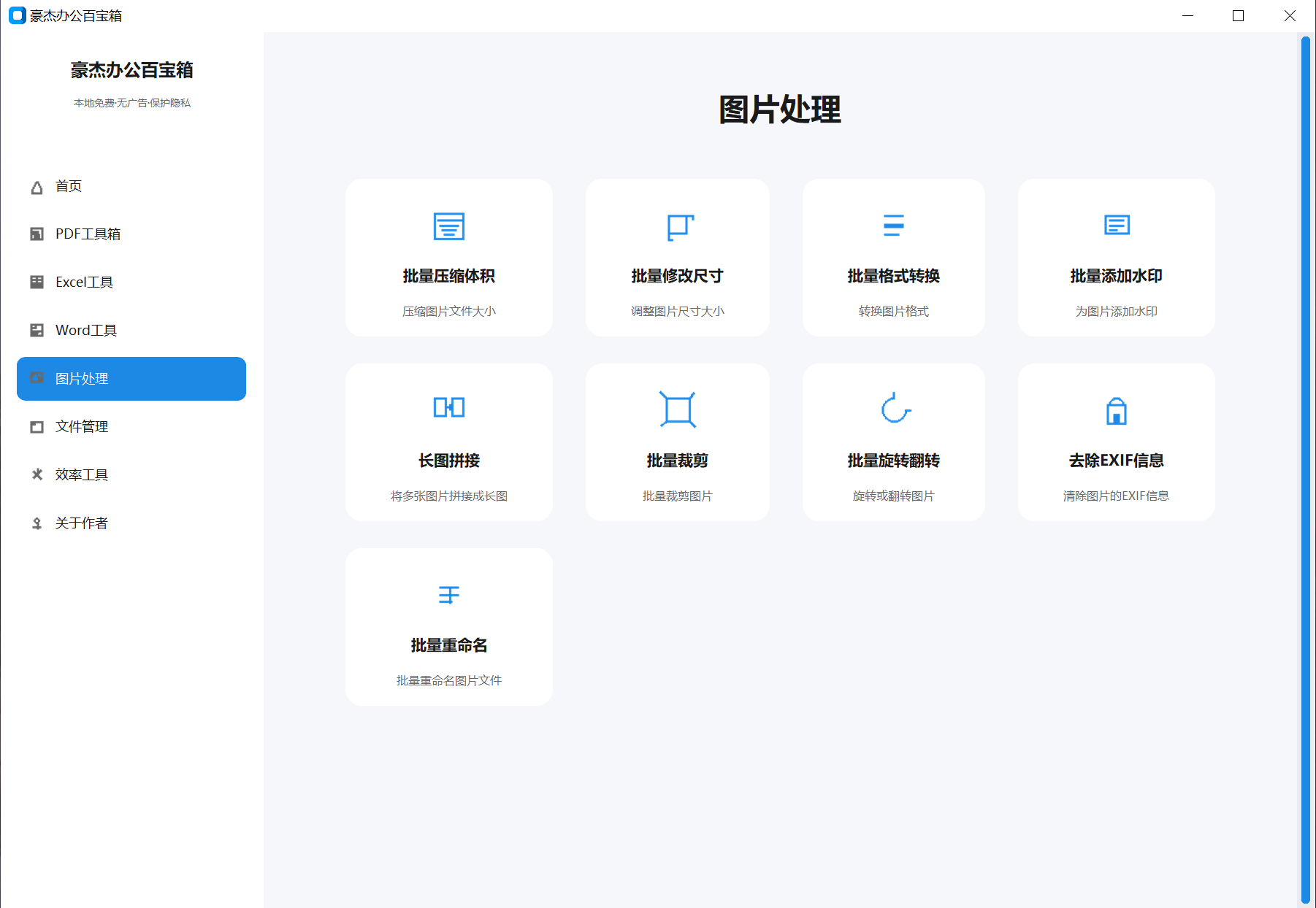Open the 去除EXIF信息 card title
Viewport: 1316px width, 908px height.
point(1117,461)
